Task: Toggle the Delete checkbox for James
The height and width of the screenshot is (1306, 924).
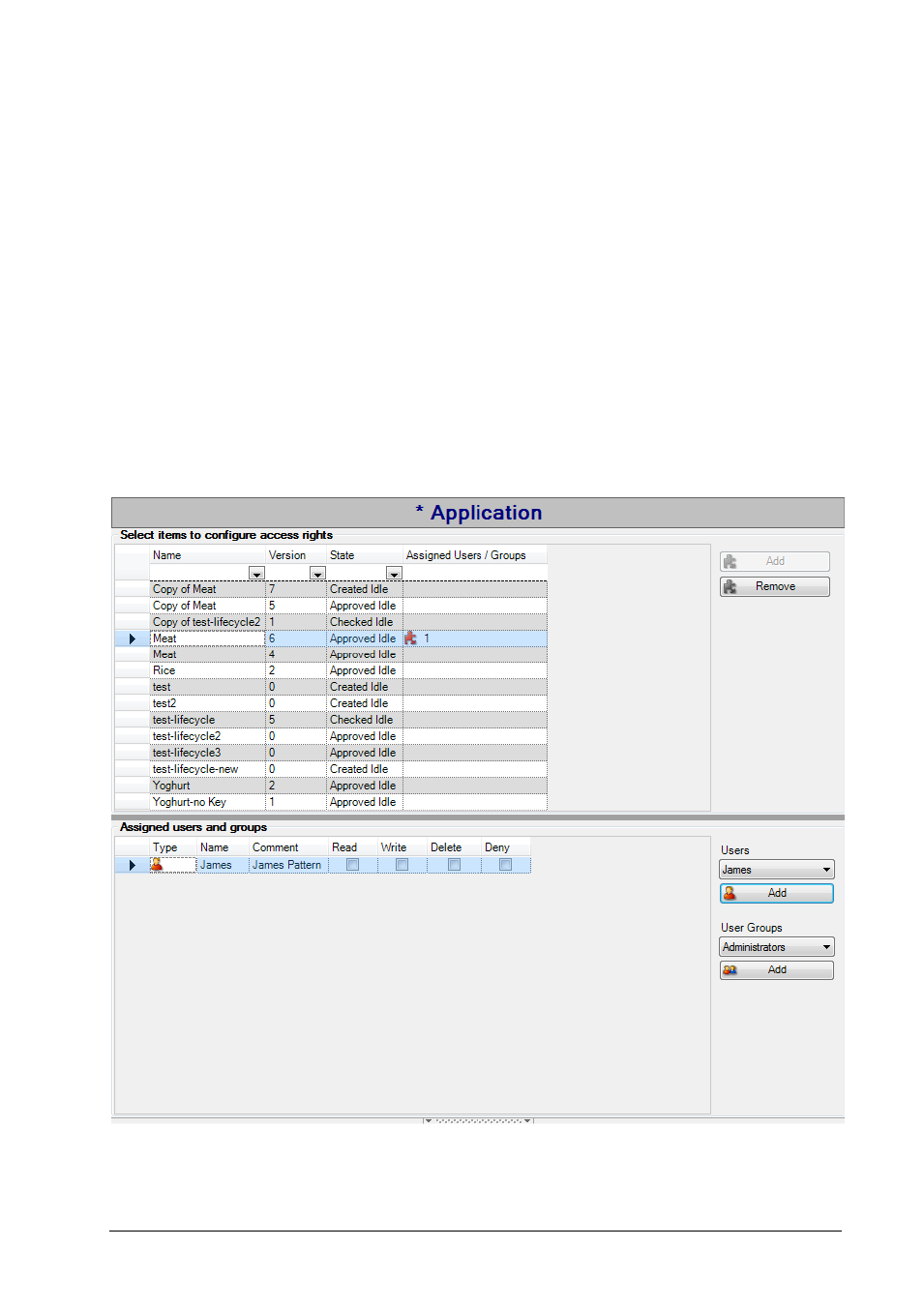Action: click(x=454, y=865)
